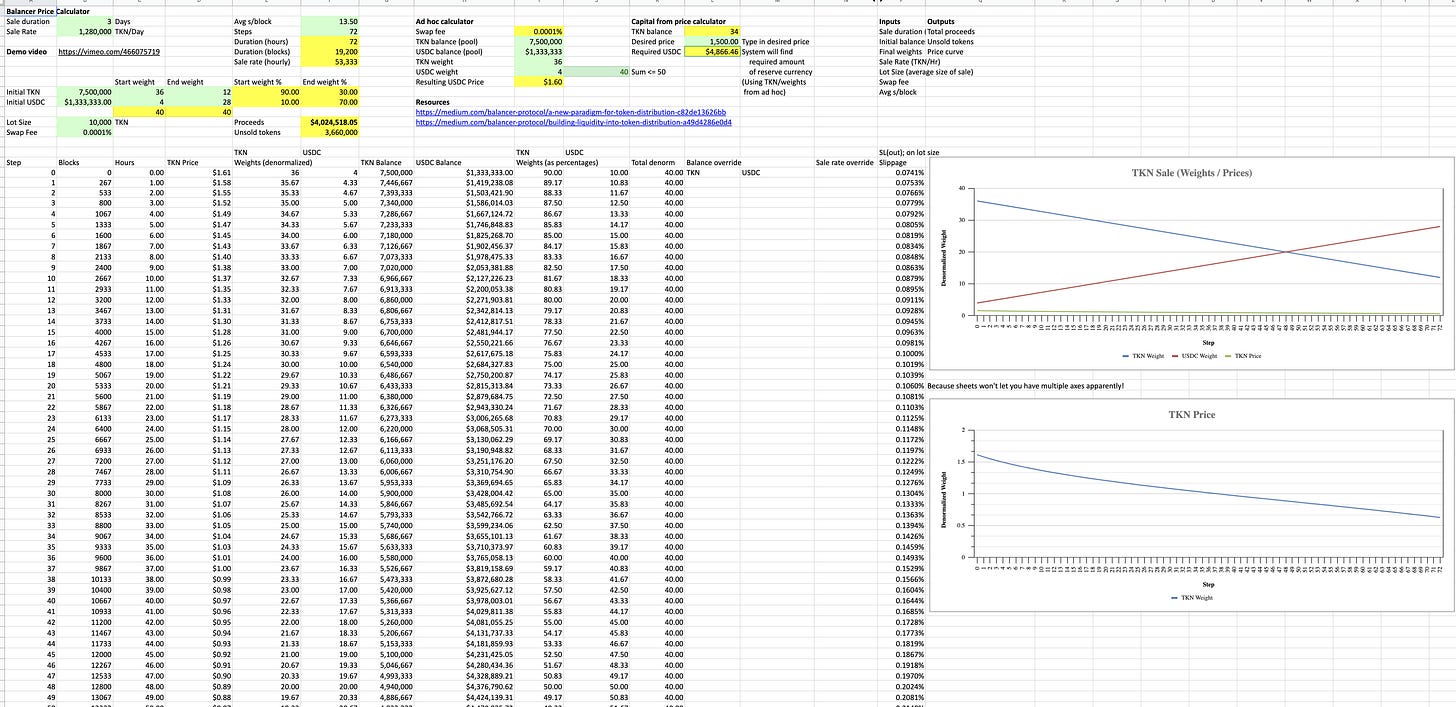
Task: Select the "Hours" column header
Action: pos(124,162)
